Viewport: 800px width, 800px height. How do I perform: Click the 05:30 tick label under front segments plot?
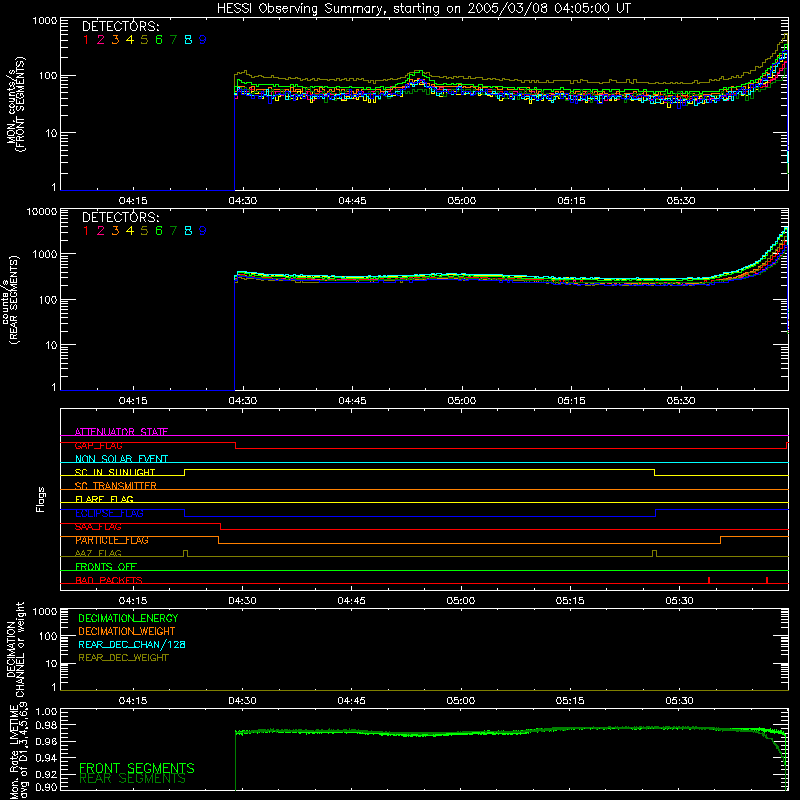click(x=681, y=201)
